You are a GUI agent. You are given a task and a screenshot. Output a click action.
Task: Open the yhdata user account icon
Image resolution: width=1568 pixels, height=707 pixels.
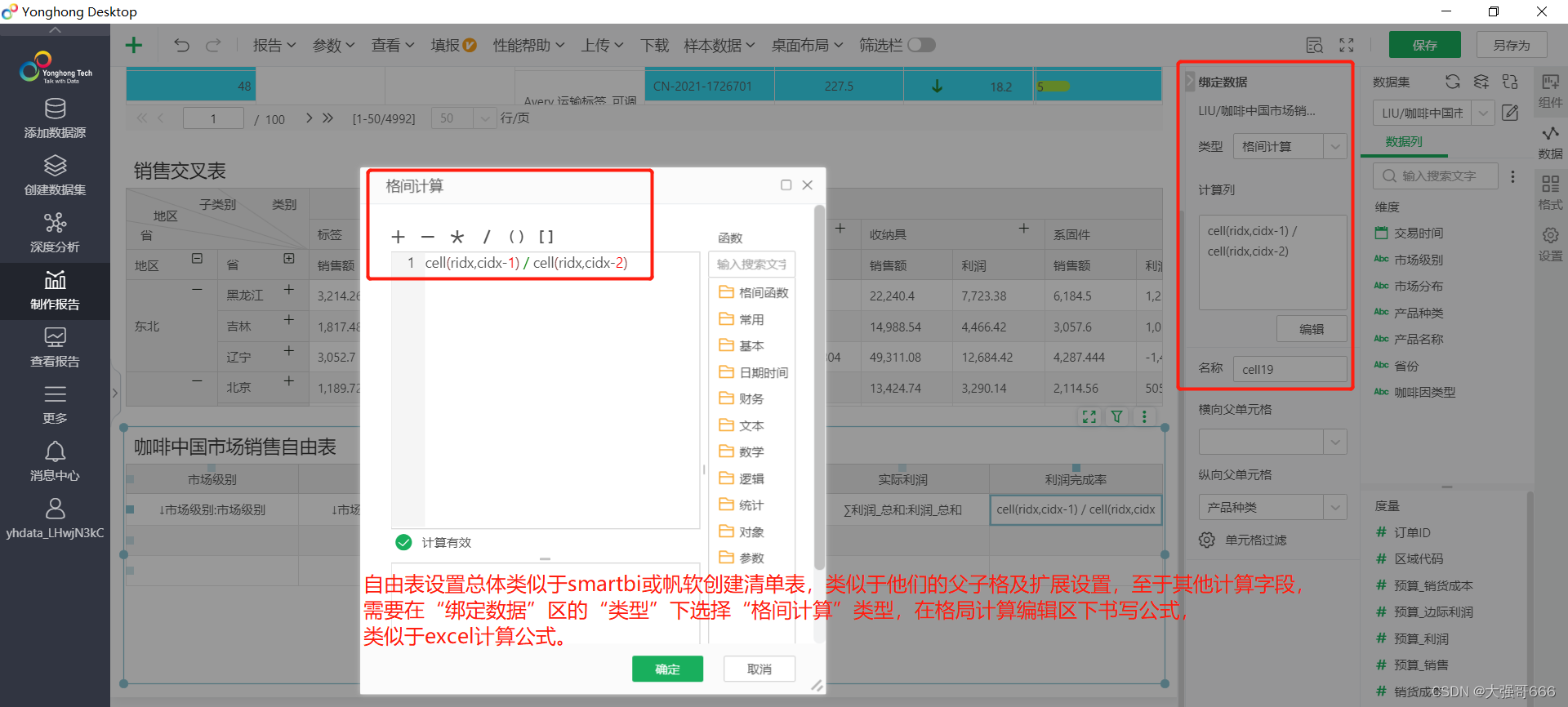pyautogui.click(x=55, y=509)
